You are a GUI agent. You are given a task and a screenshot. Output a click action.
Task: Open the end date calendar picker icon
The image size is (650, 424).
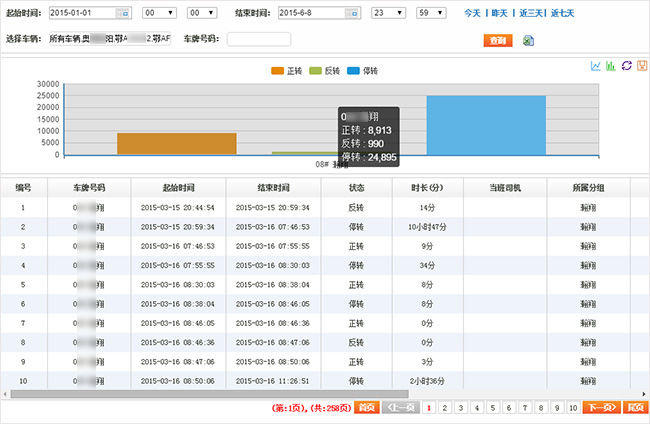click(x=352, y=13)
